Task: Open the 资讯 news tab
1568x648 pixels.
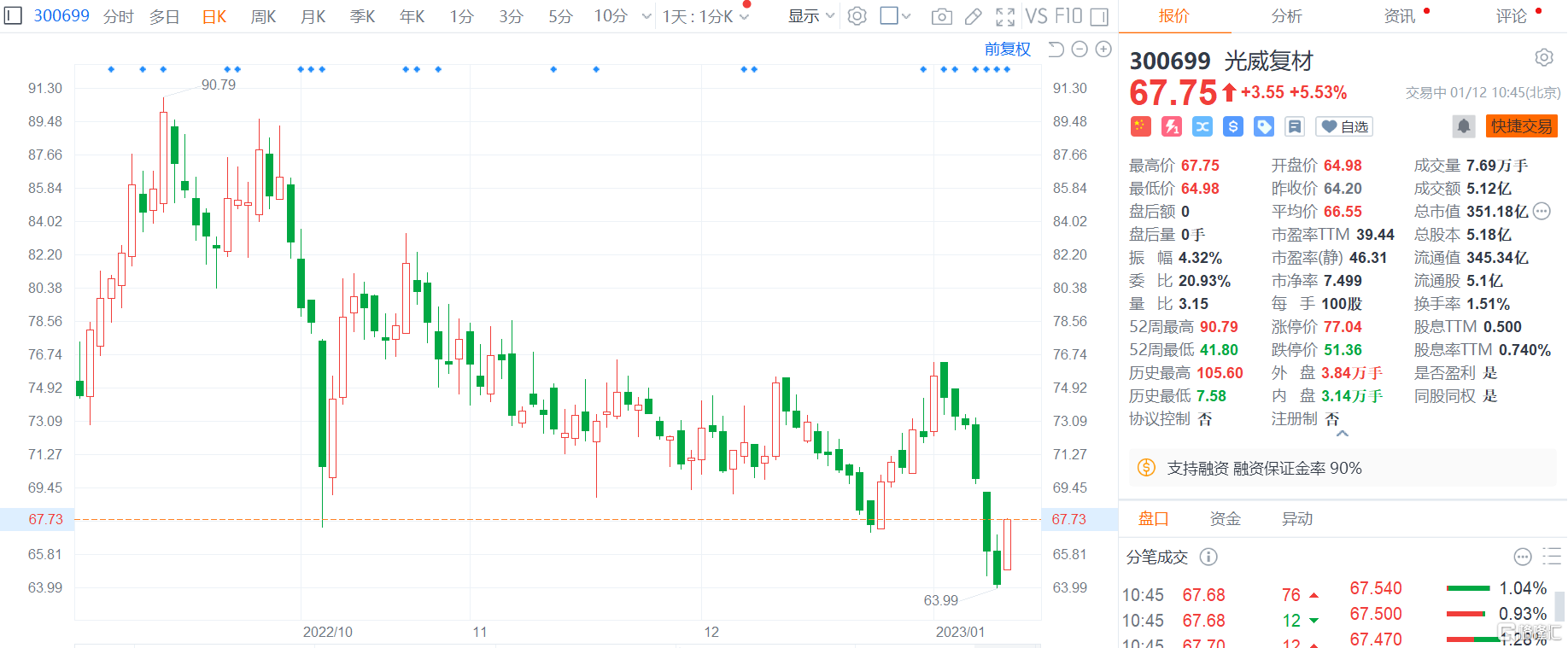Action: [1399, 16]
